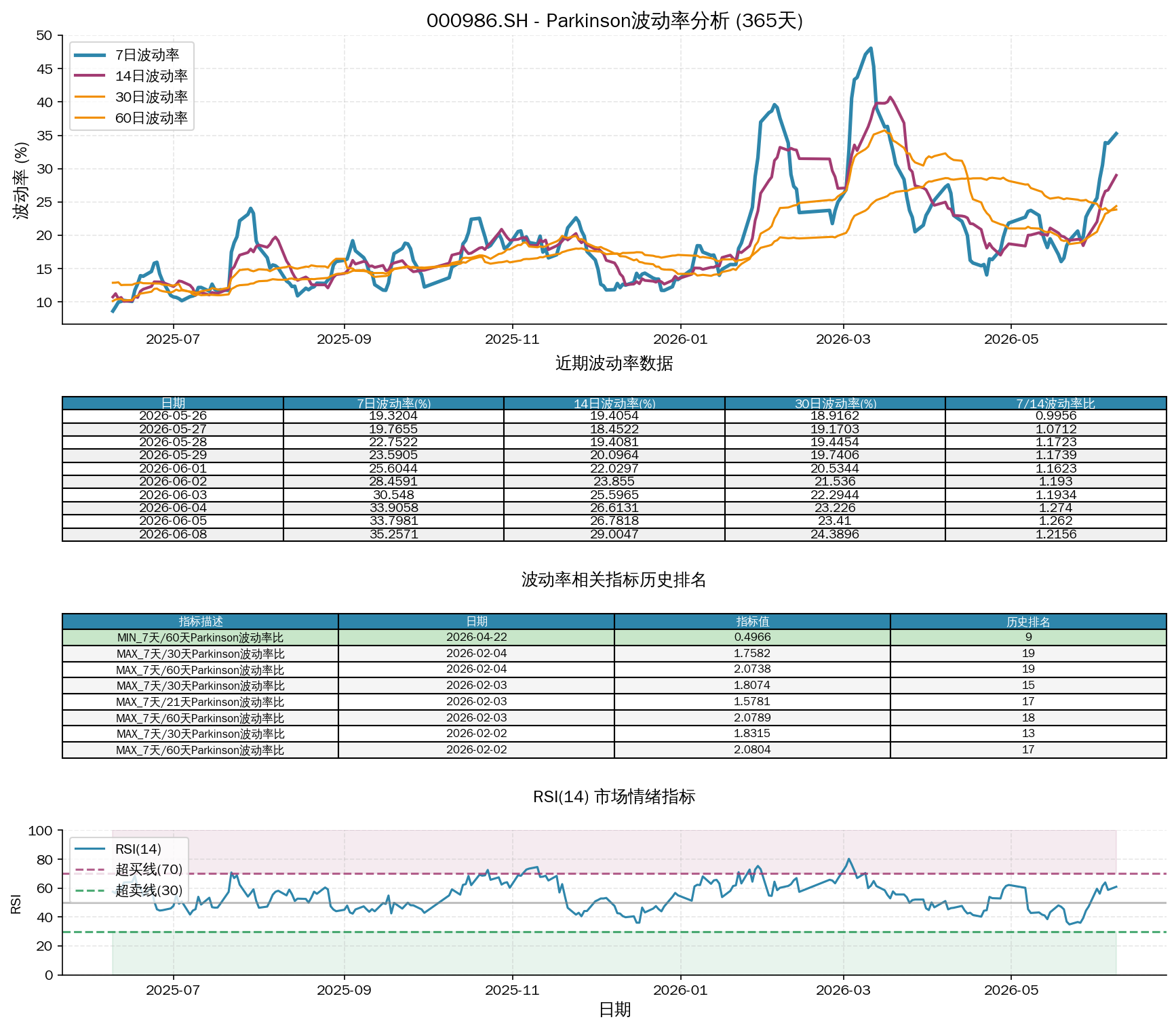Click the indicator value 1.5781
Screen dimensions: 1176x1028
pyautogui.click(x=752, y=702)
